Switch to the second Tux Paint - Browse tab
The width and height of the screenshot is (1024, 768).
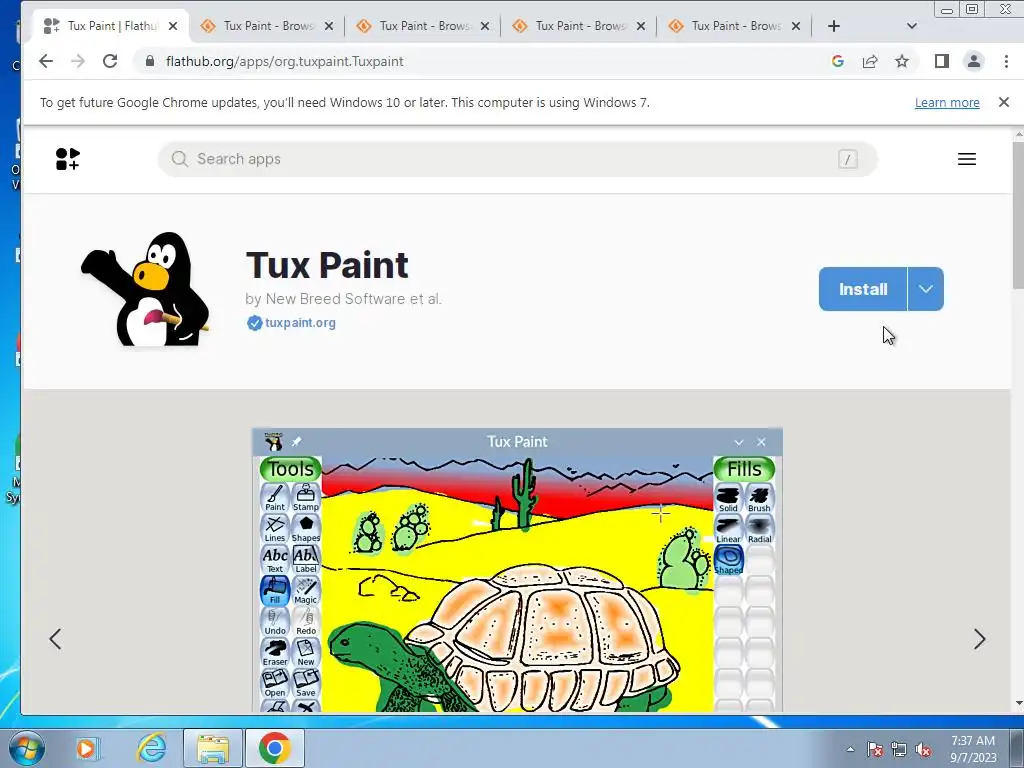click(x=268, y=26)
